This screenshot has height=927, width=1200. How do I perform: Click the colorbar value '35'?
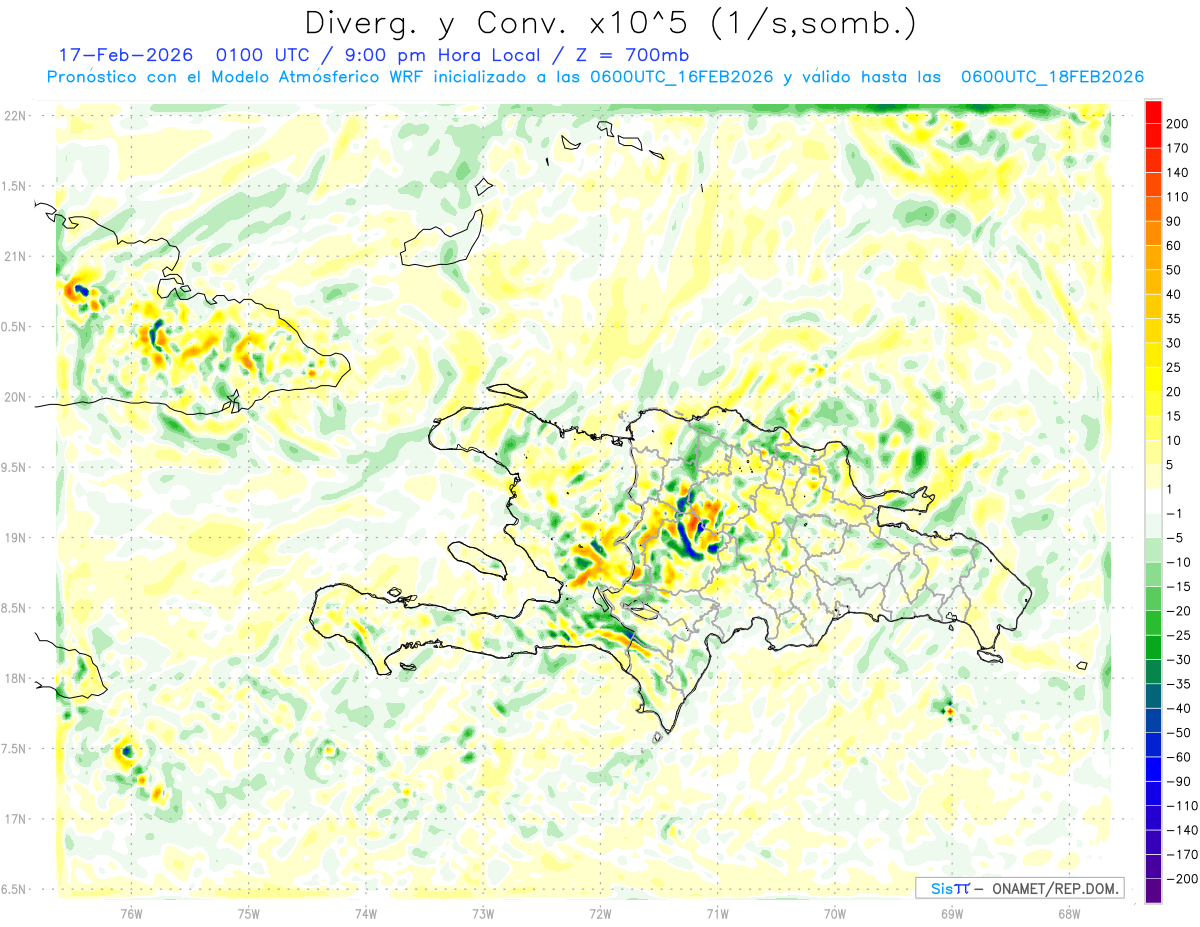[x=1175, y=319]
